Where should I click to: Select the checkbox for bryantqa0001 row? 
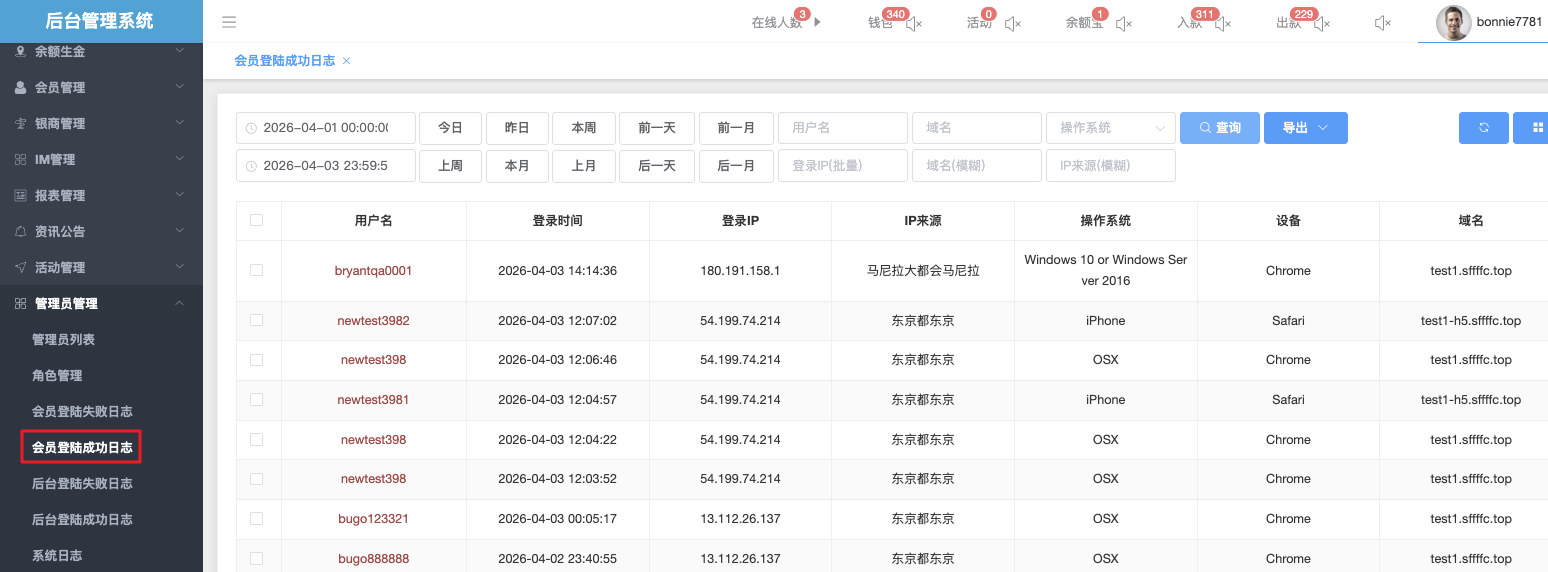pos(257,270)
